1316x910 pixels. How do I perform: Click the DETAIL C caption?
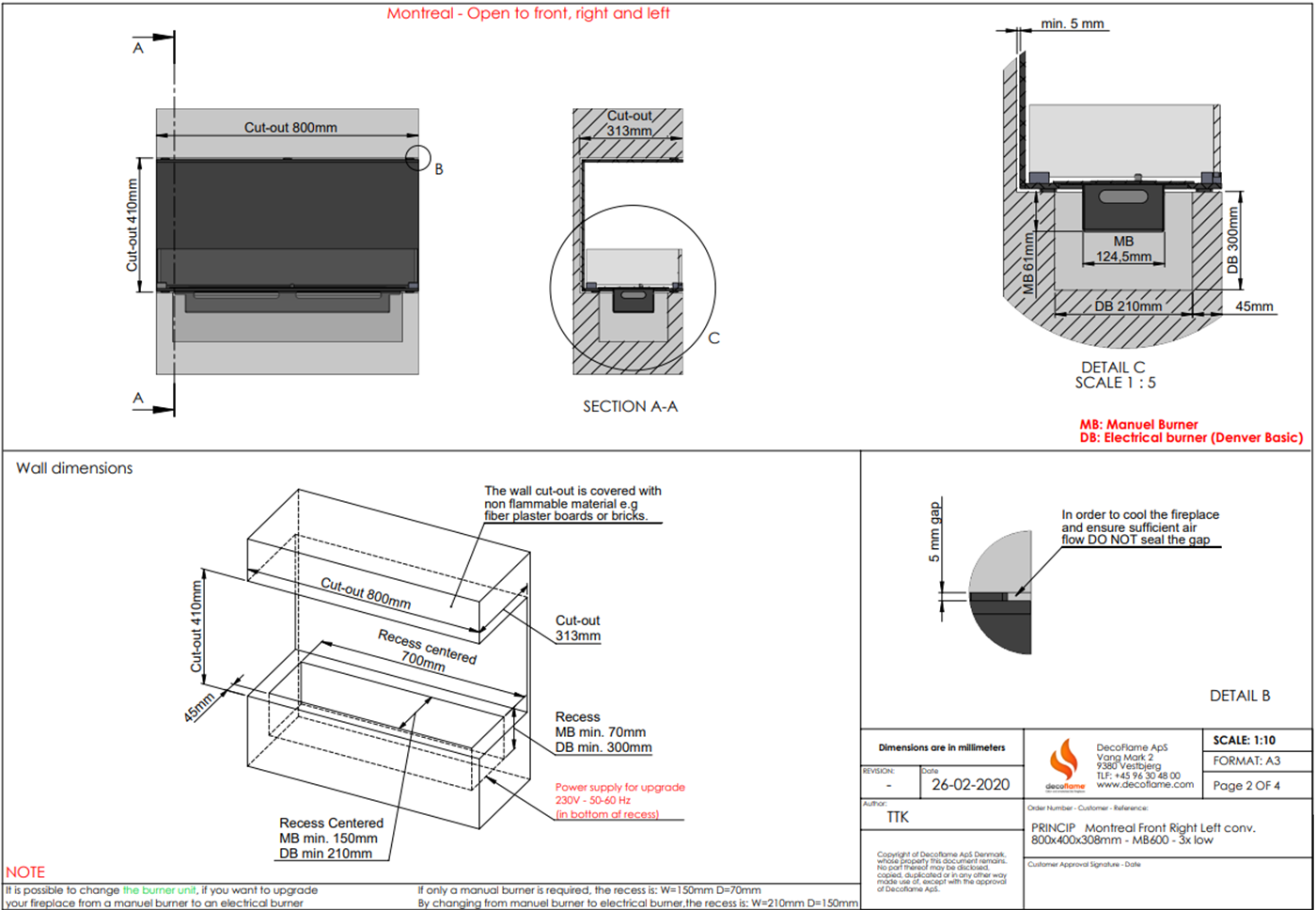(x=1114, y=368)
